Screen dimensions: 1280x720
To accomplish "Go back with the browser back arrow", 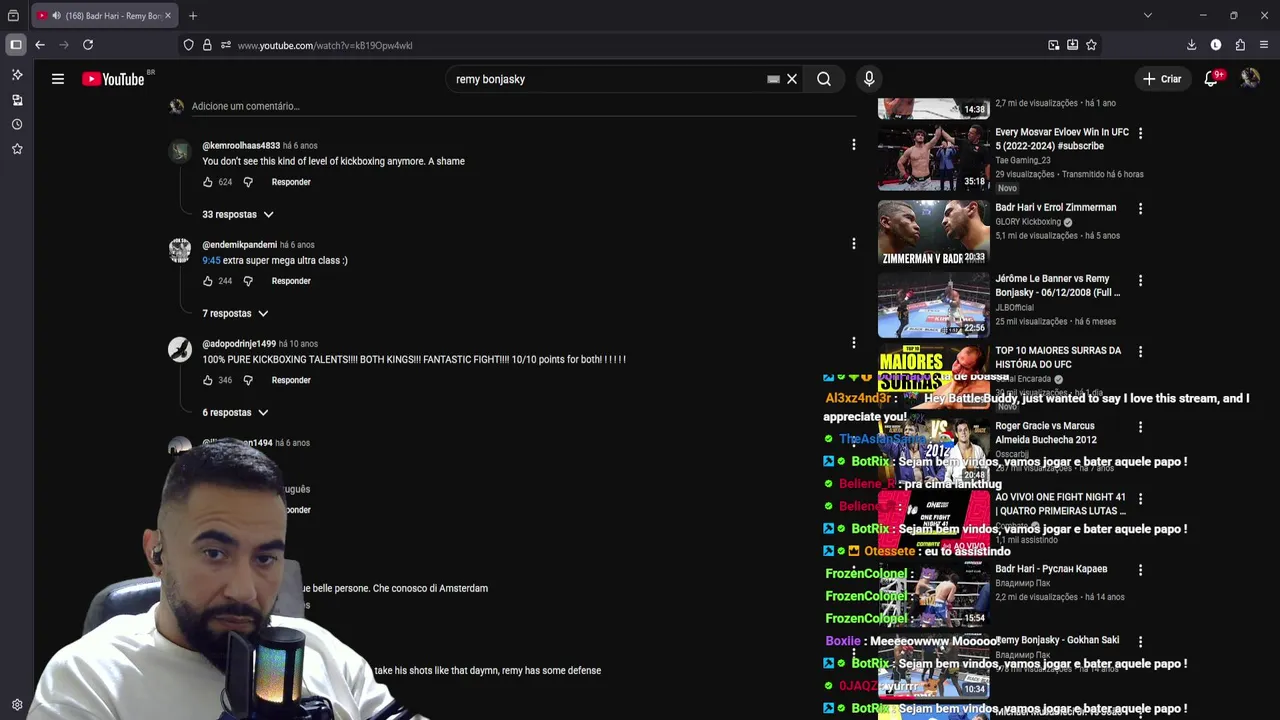I will [40, 45].
